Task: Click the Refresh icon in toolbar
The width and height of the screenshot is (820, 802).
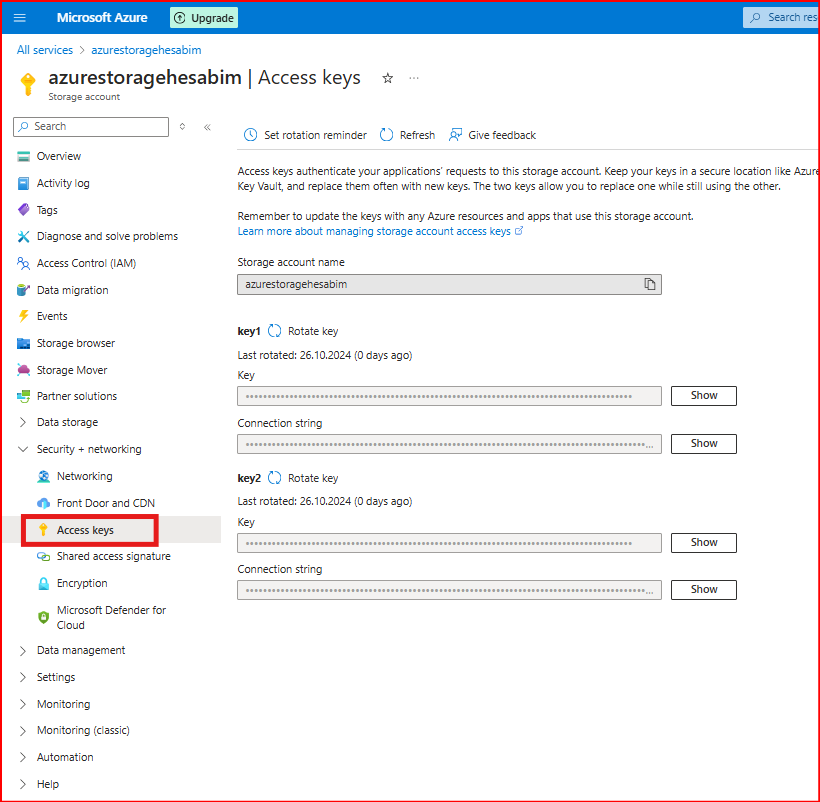Action: pyautogui.click(x=386, y=135)
